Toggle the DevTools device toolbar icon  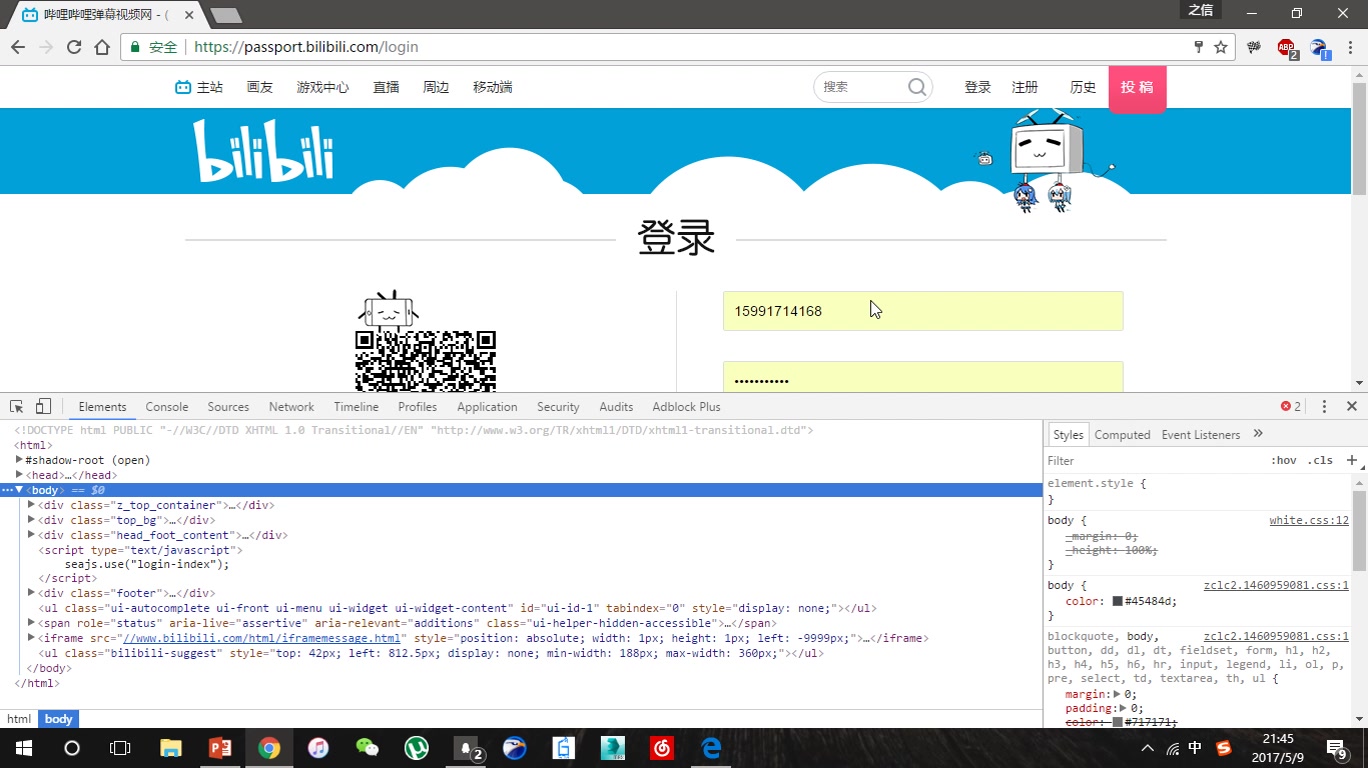coord(43,406)
